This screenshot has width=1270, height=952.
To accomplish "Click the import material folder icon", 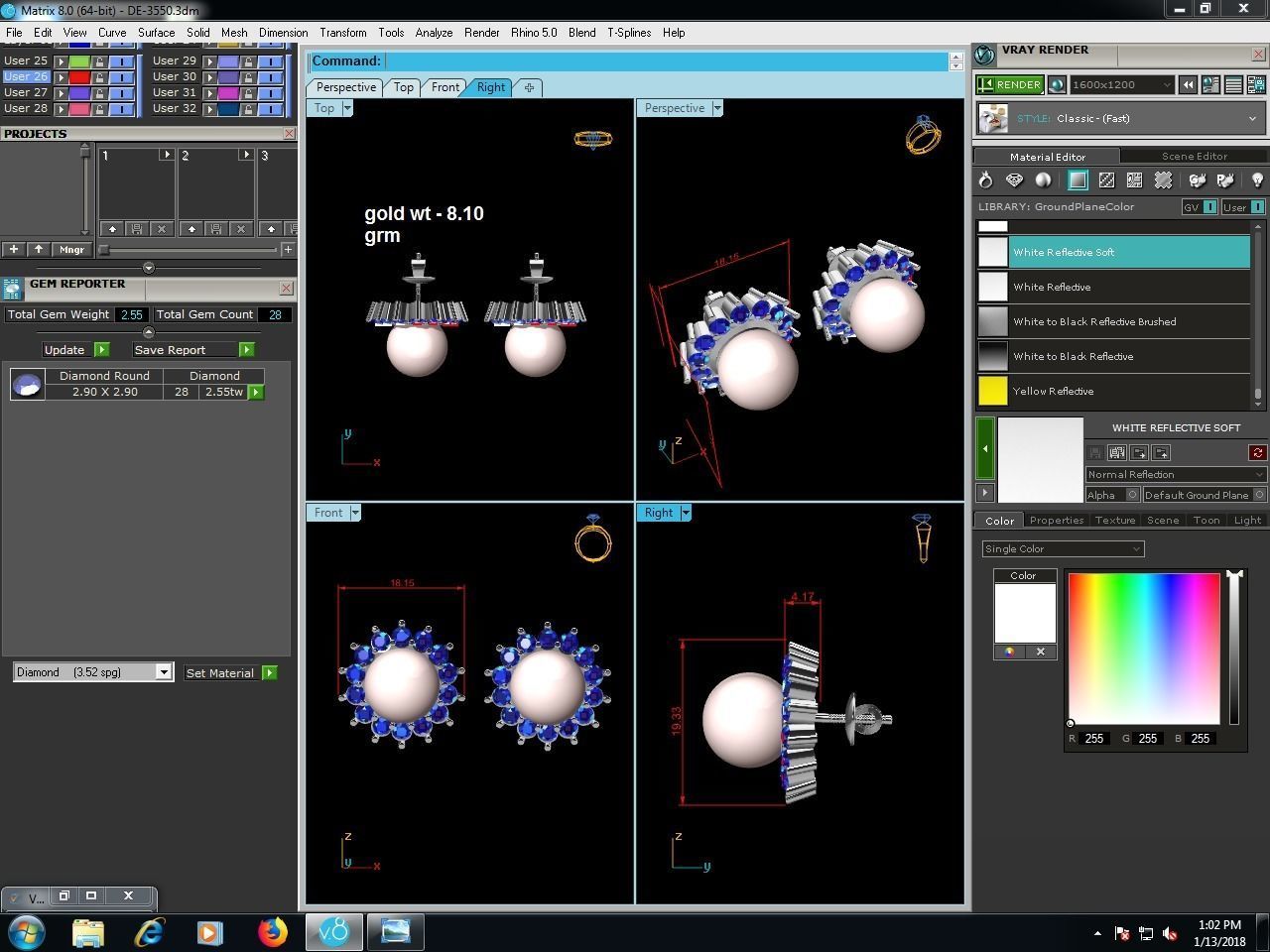I will (1139, 453).
